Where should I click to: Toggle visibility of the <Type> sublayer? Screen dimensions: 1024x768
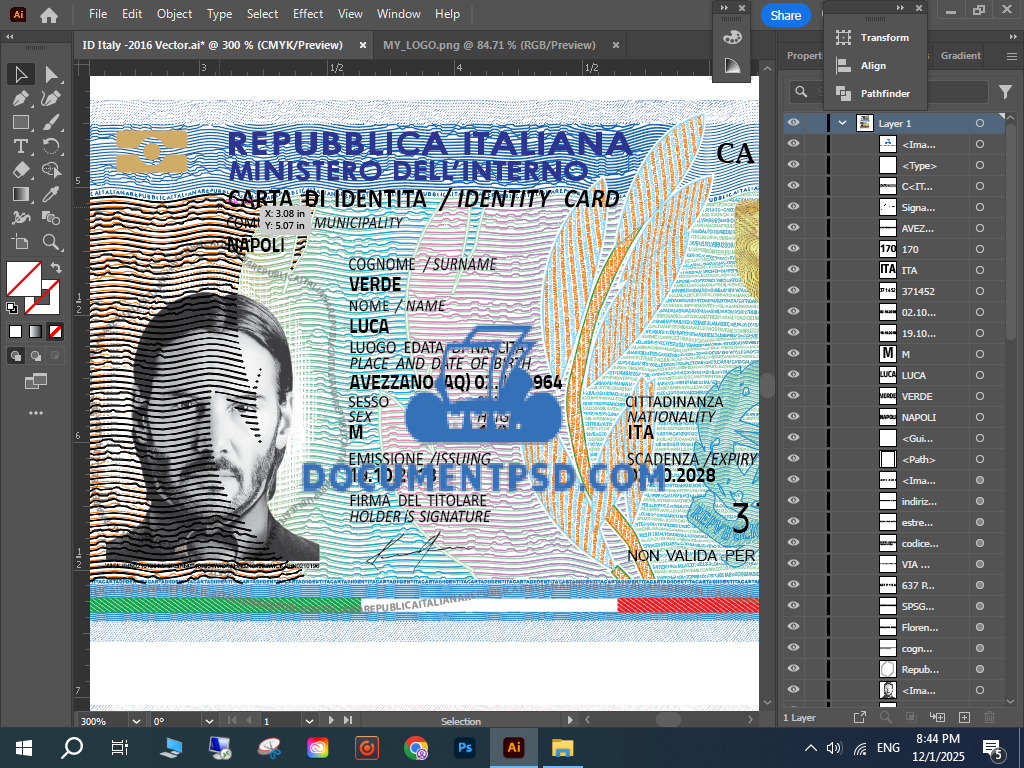[x=793, y=165]
